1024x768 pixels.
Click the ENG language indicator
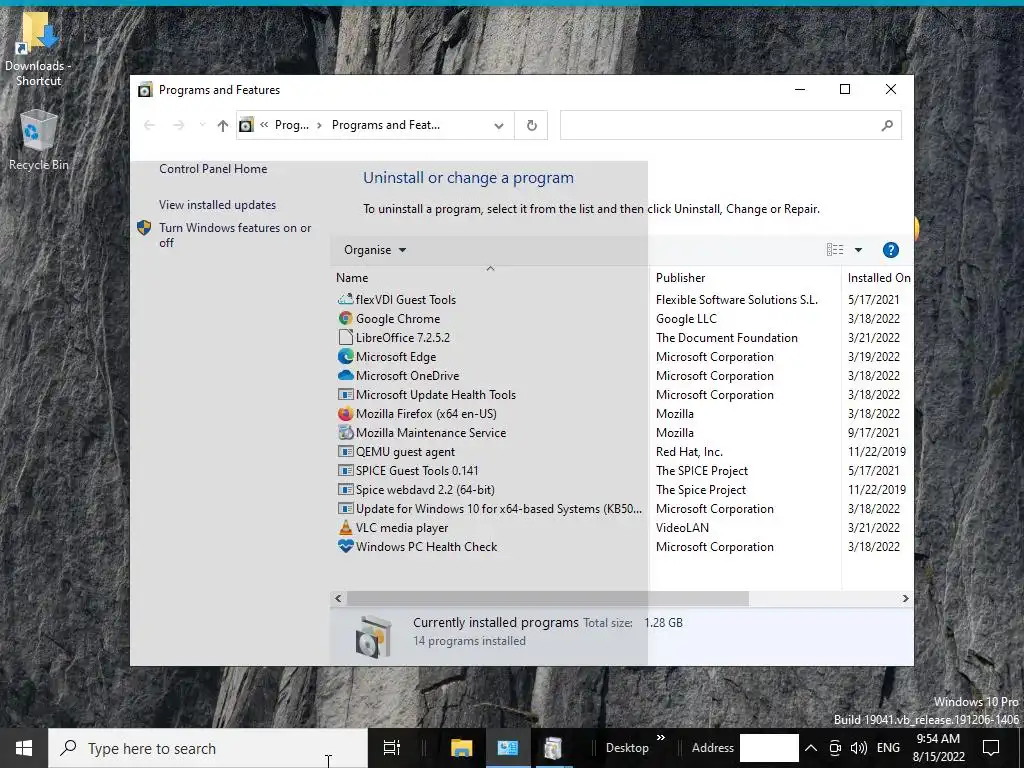click(x=888, y=748)
